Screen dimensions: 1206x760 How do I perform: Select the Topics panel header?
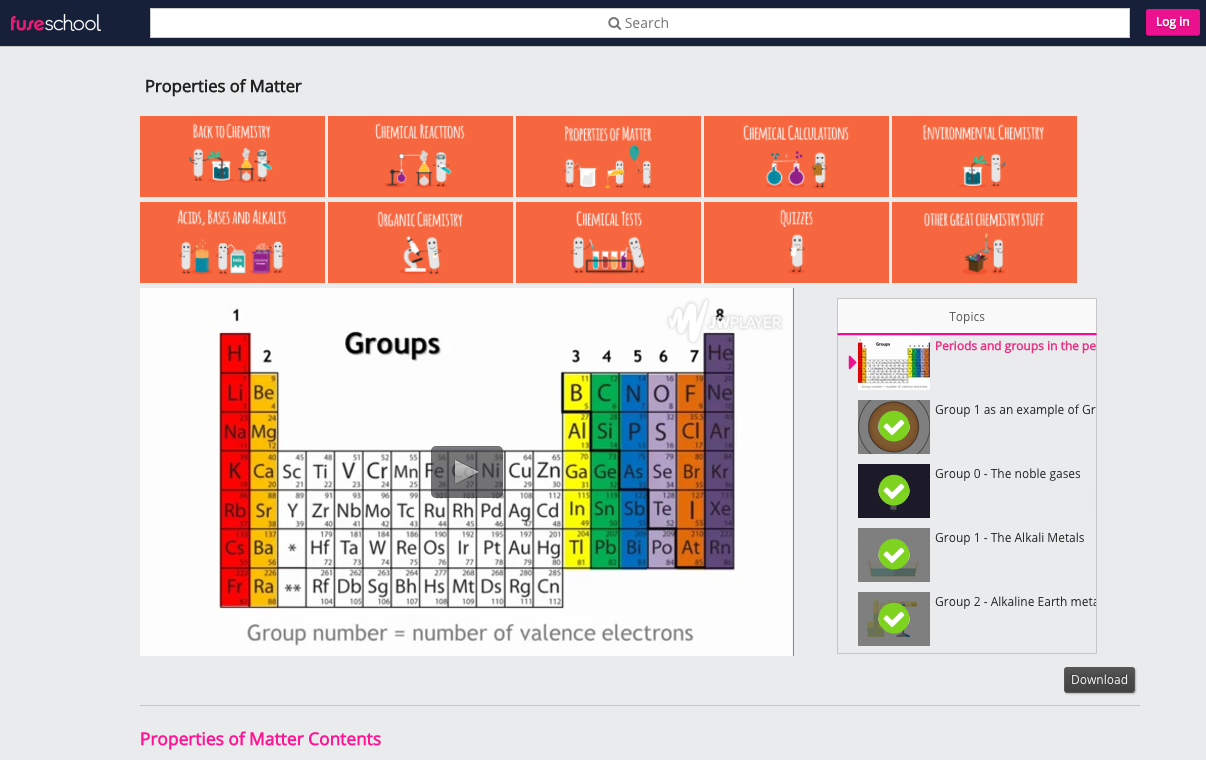coord(966,316)
